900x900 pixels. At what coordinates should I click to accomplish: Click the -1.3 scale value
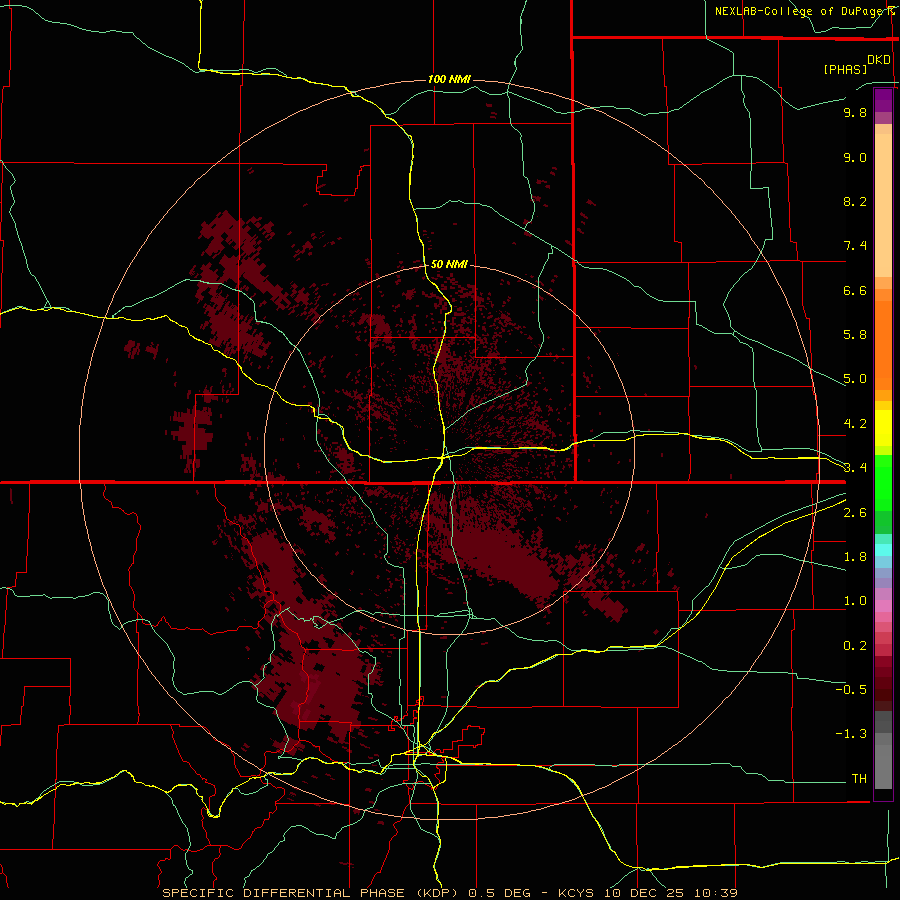coord(851,734)
